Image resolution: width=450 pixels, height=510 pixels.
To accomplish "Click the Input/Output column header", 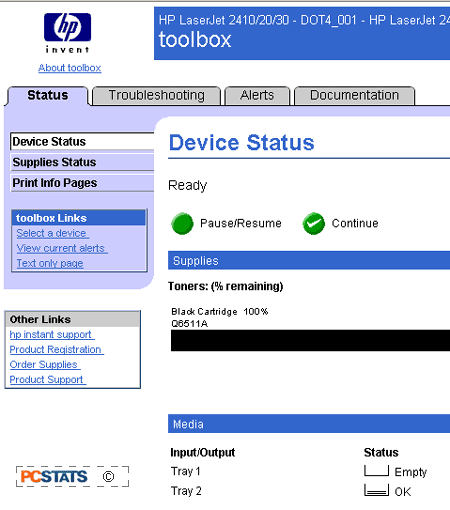I will [203, 452].
